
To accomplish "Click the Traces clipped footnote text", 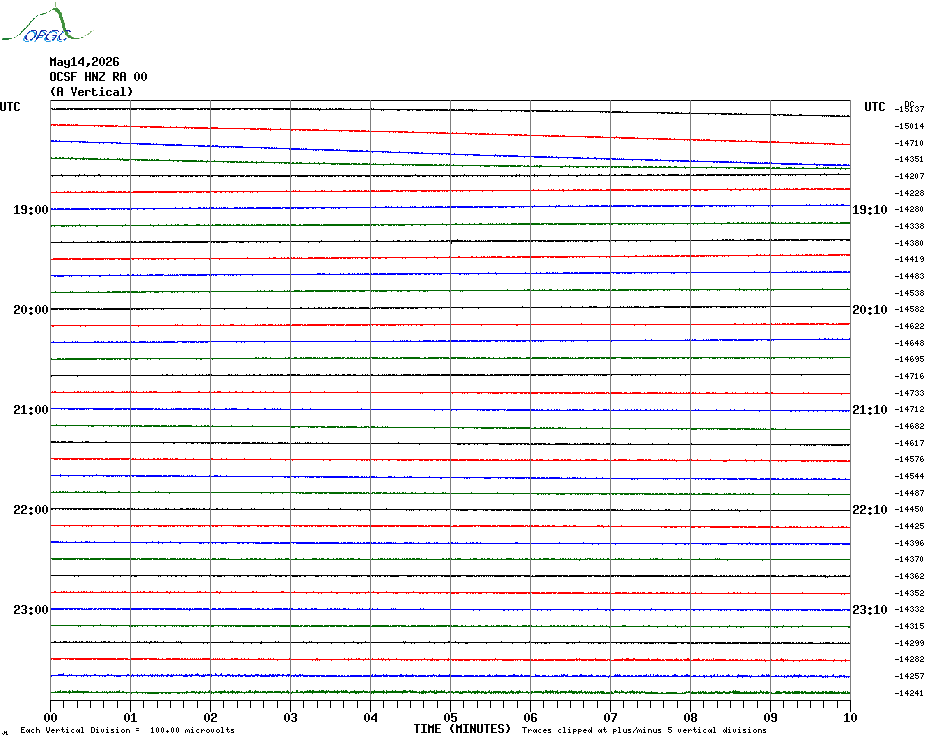I will (644, 730).
